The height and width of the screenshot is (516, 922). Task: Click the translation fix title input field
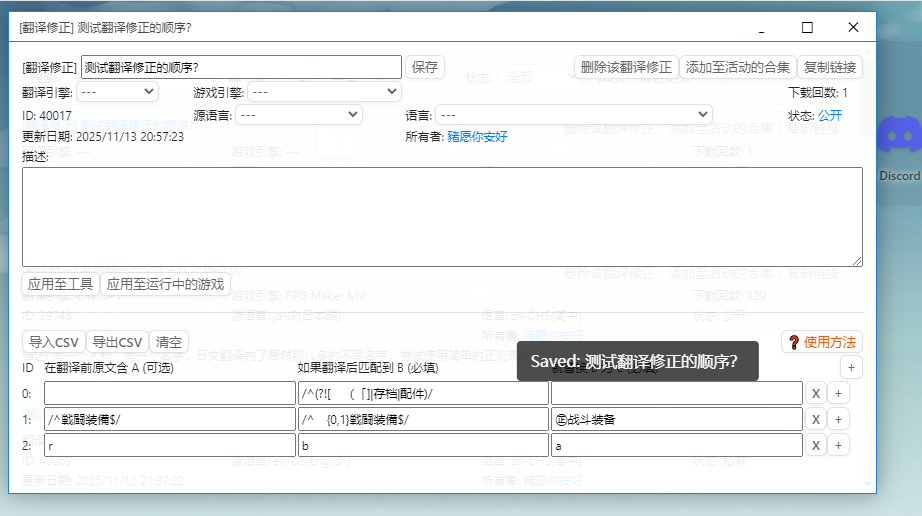[241, 67]
